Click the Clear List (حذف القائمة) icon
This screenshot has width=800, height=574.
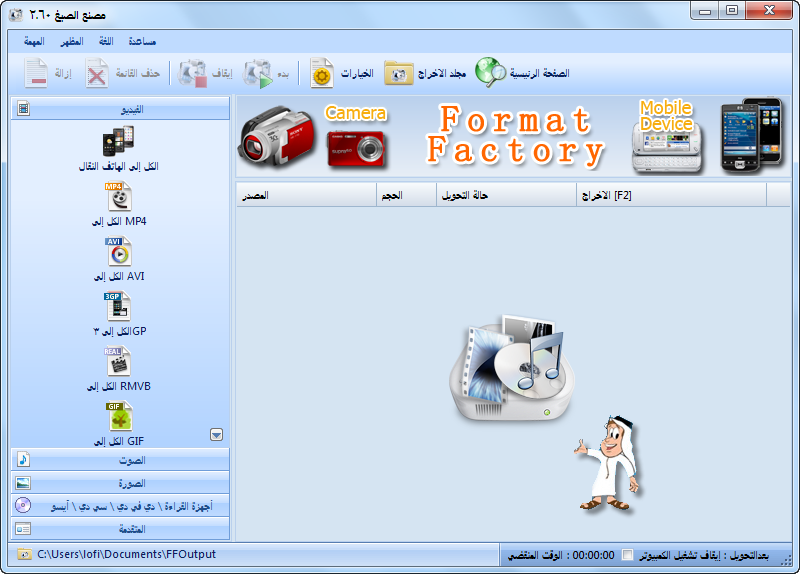[96, 73]
